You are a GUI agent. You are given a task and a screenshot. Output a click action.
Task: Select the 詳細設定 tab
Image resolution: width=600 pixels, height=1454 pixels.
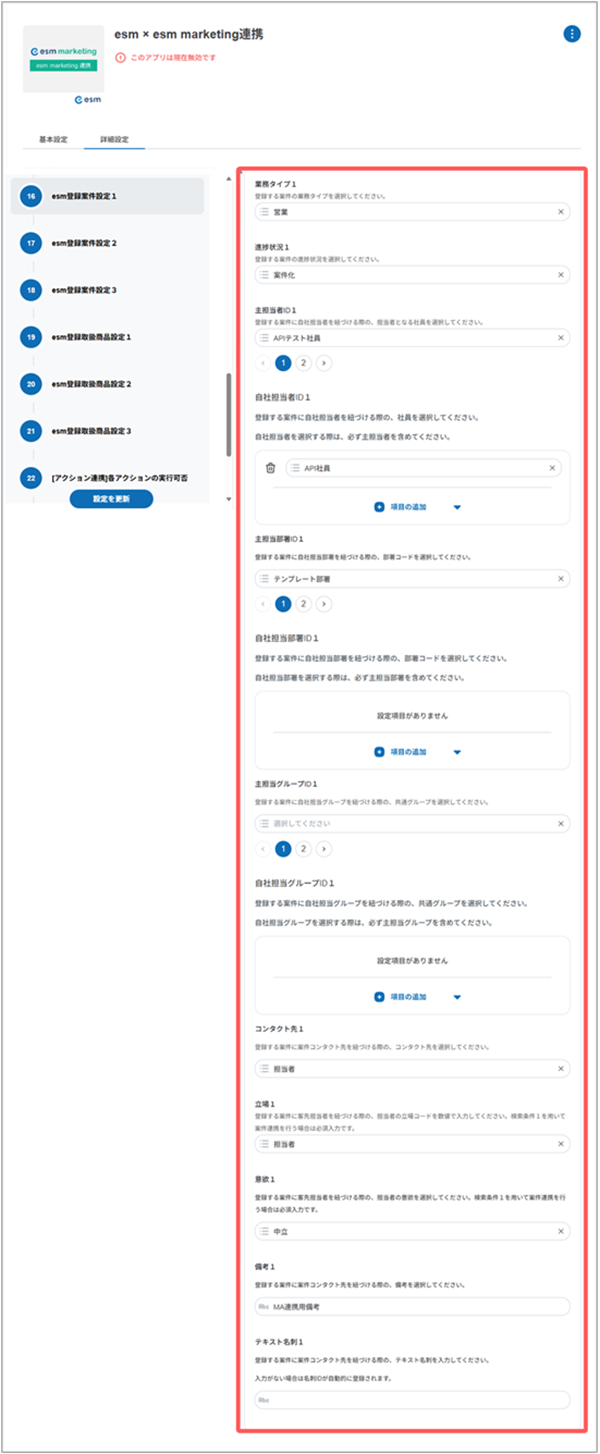point(114,139)
